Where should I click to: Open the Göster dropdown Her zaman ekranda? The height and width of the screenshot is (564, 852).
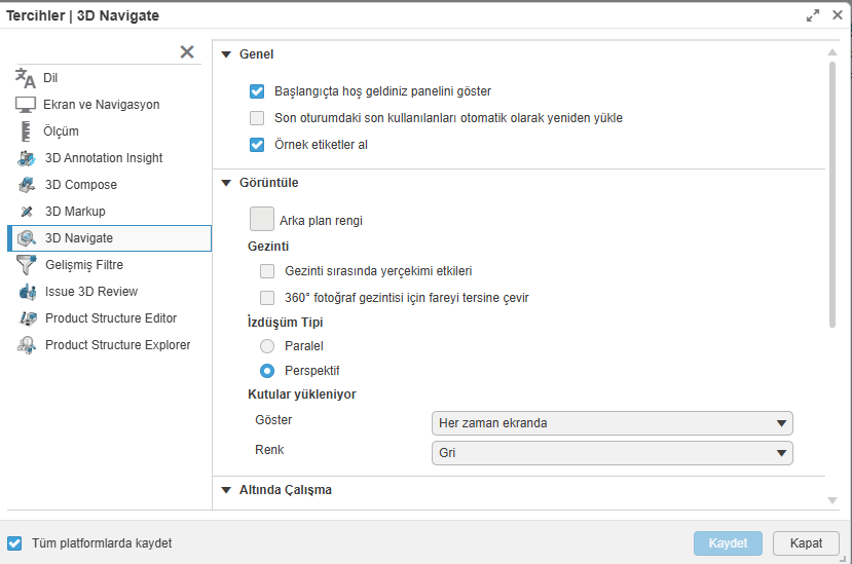(x=612, y=423)
